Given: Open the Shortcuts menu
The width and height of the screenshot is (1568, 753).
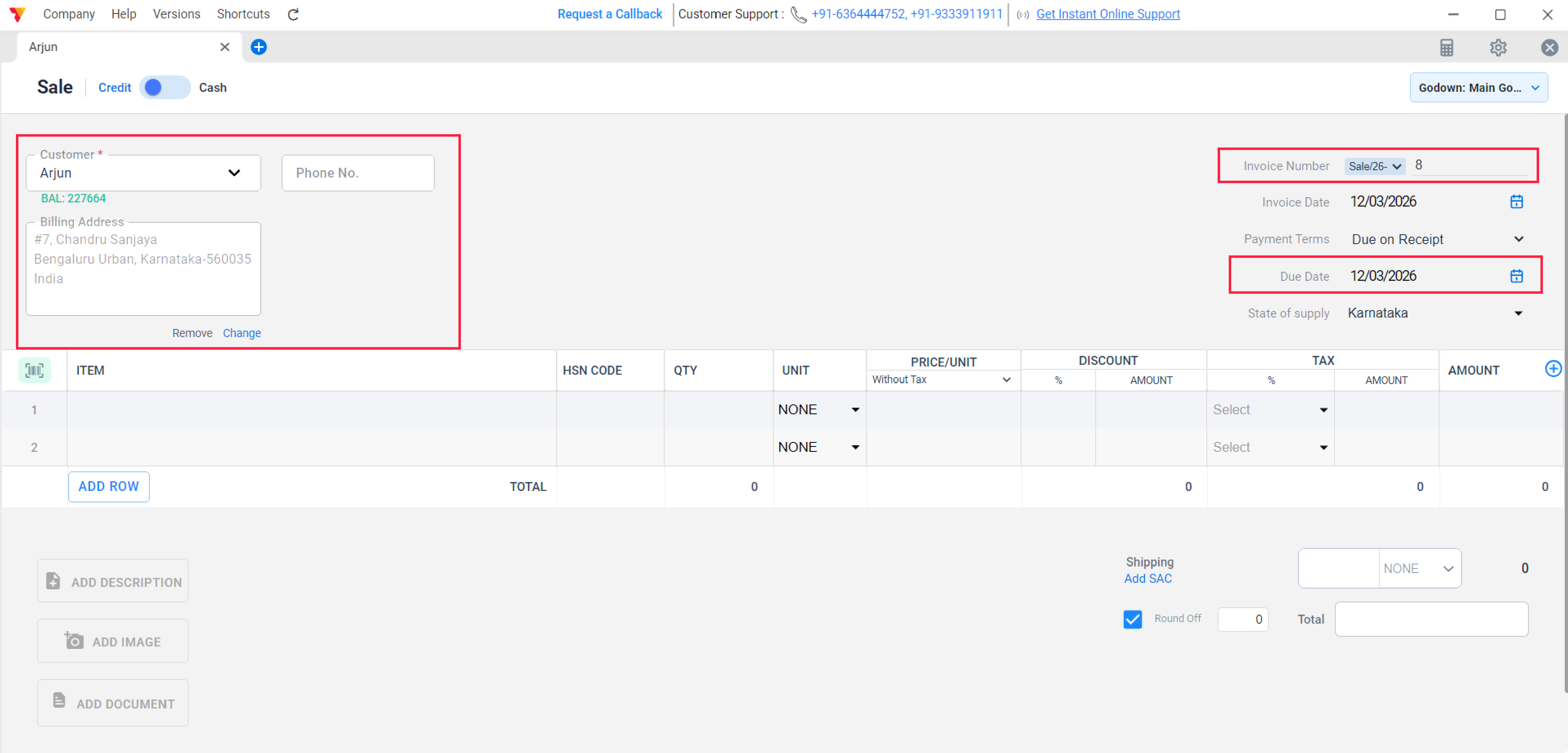Looking at the screenshot, I should pos(243,13).
